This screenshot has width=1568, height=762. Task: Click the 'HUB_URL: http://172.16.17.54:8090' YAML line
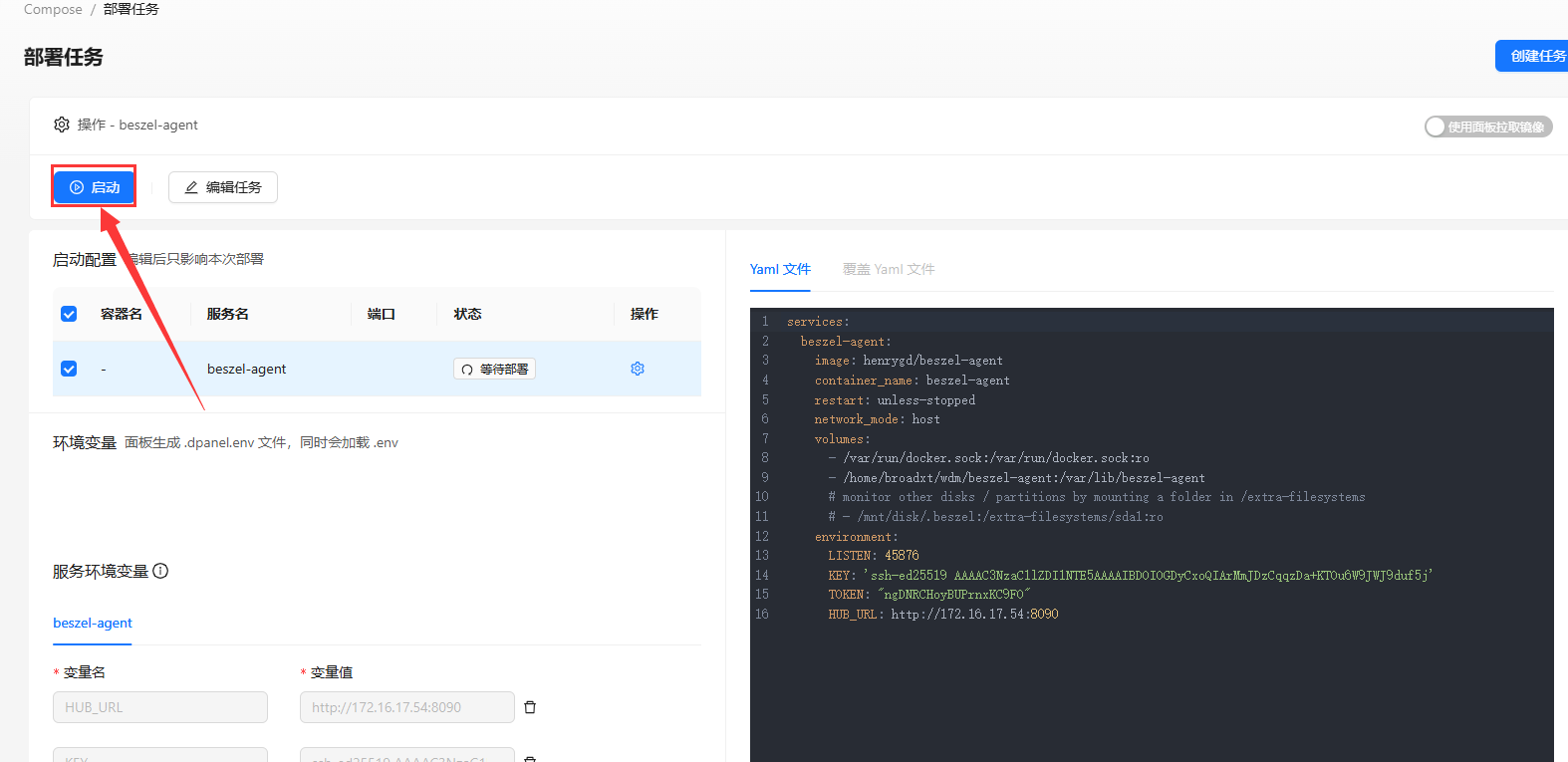(x=943, y=615)
